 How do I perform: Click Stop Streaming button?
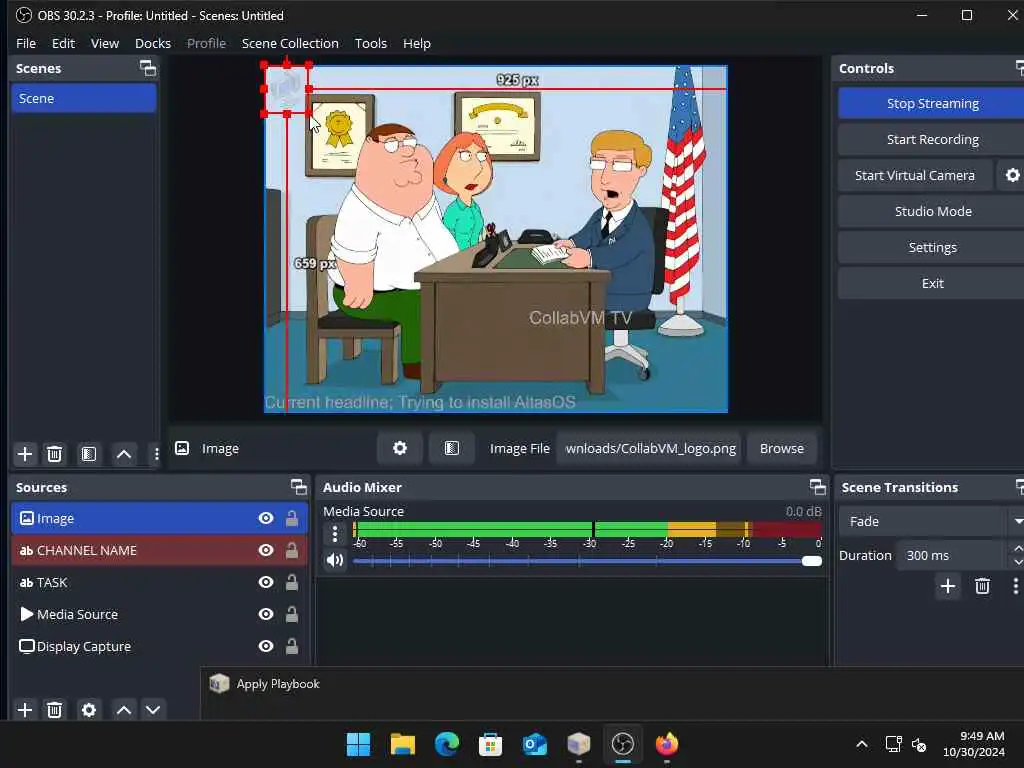pyautogui.click(x=932, y=103)
